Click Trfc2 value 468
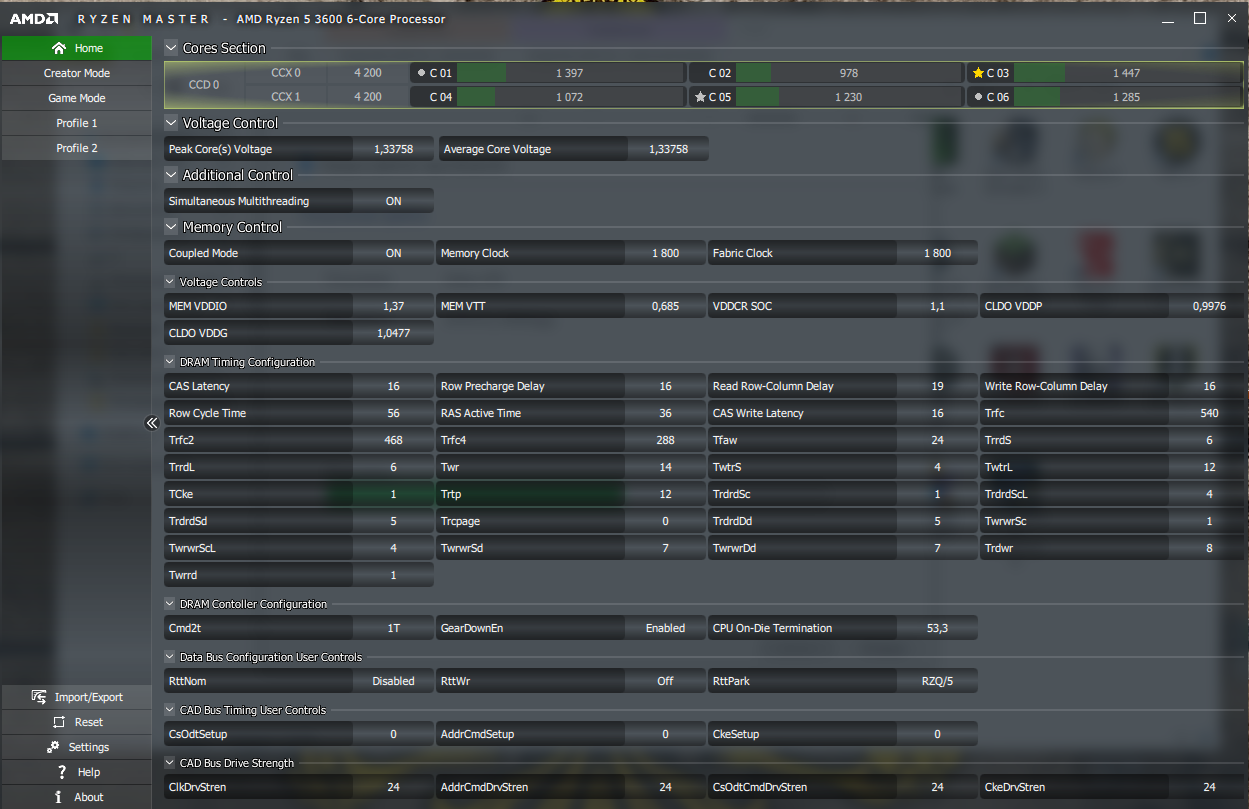The width and height of the screenshot is (1249, 809). [x=393, y=440]
